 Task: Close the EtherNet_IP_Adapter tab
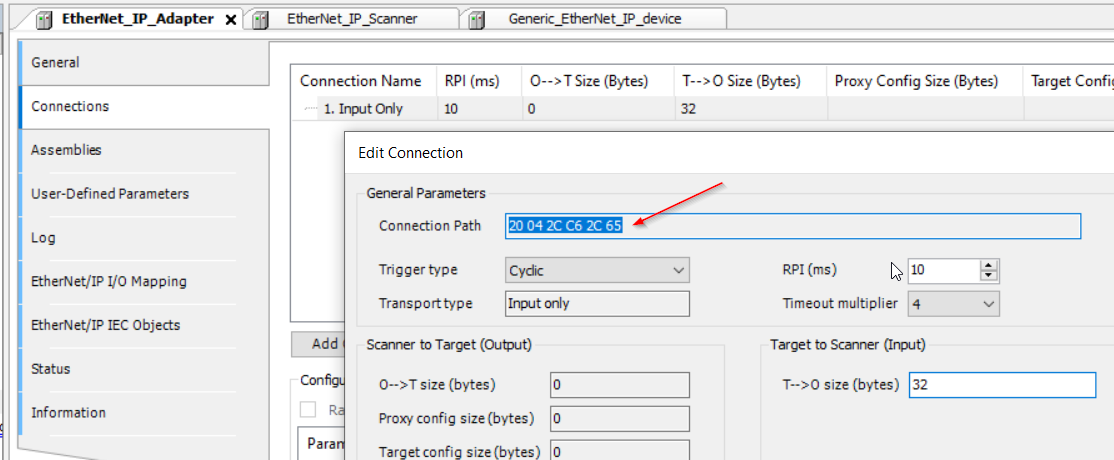230,20
